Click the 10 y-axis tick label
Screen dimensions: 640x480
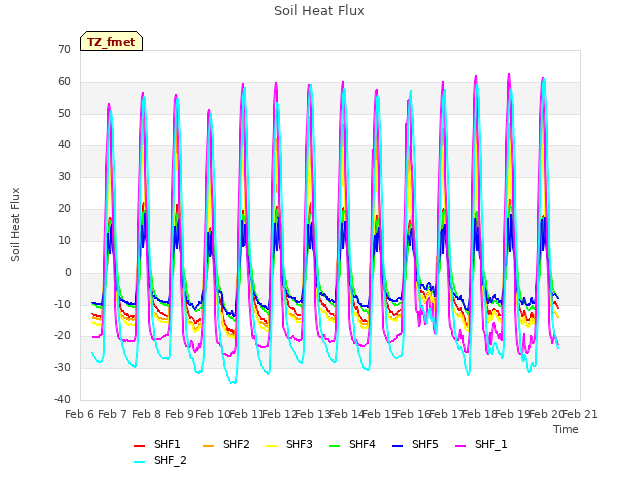(x=64, y=240)
